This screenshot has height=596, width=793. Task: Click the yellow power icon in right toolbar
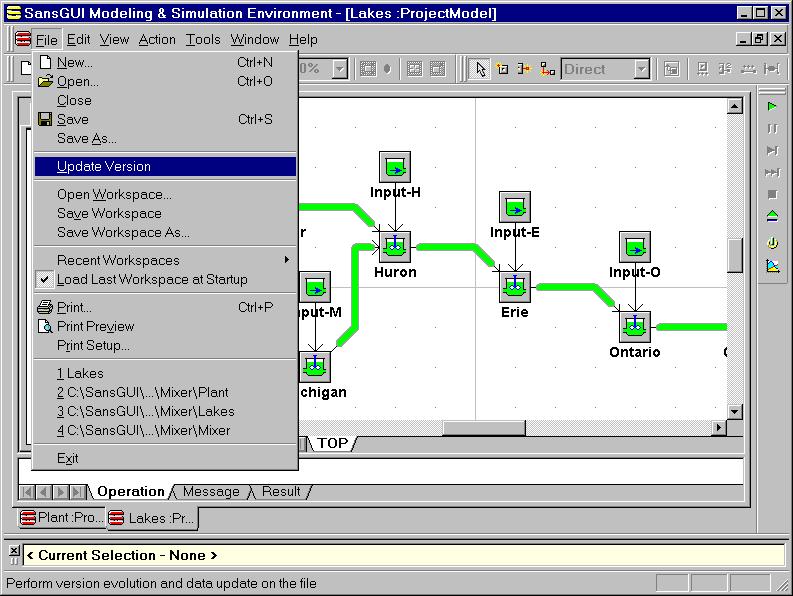(x=772, y=243)
